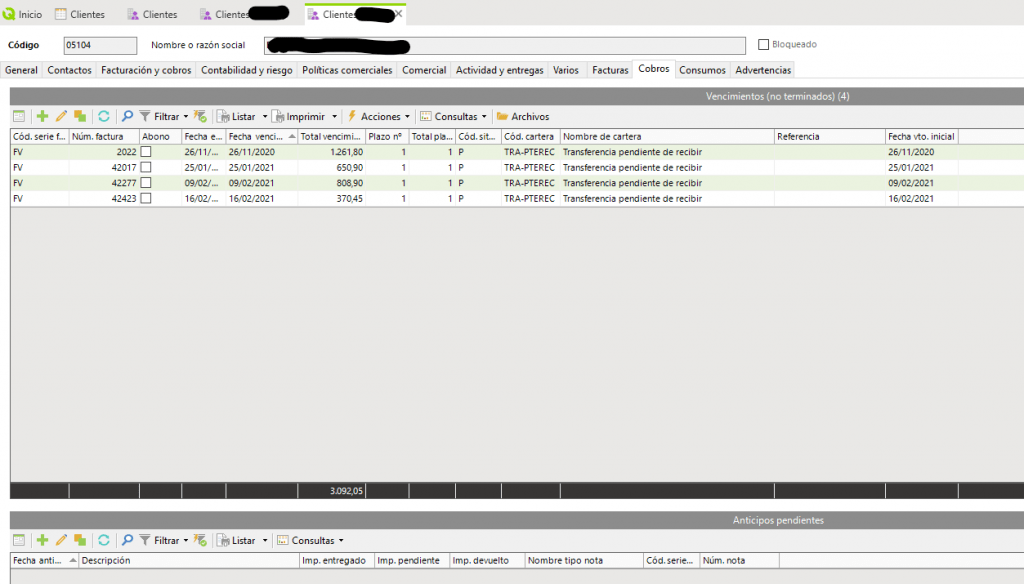Open the Políticas comerciales tab
This screenshot has height=584, width=1024.
tap(347, 70)
